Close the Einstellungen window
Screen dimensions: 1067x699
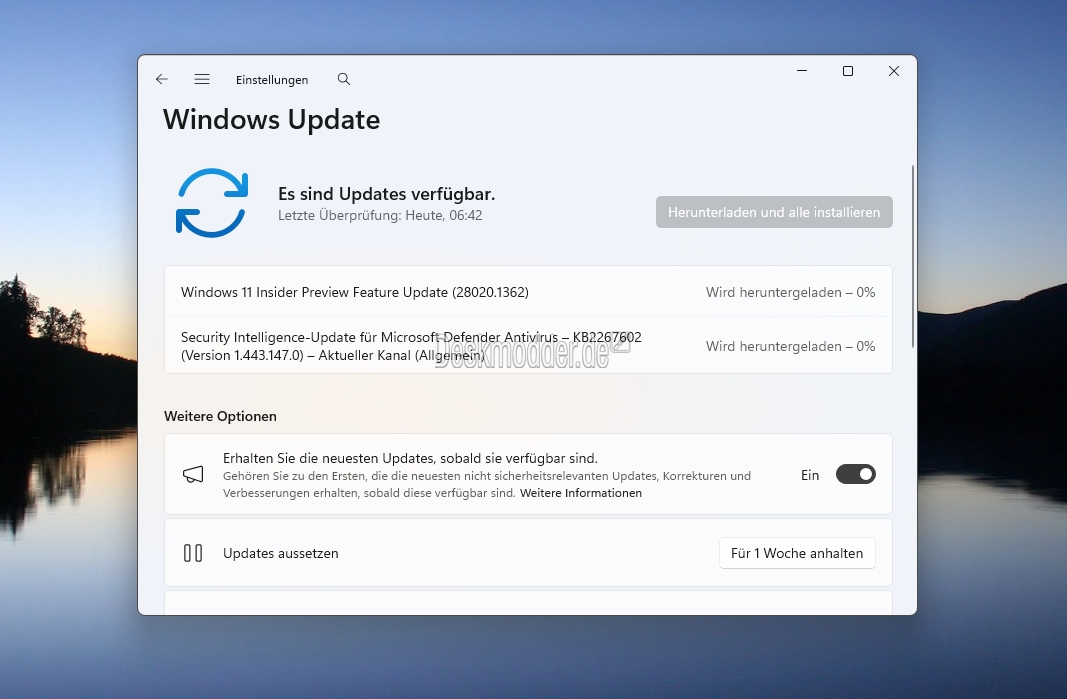(894, 71)
